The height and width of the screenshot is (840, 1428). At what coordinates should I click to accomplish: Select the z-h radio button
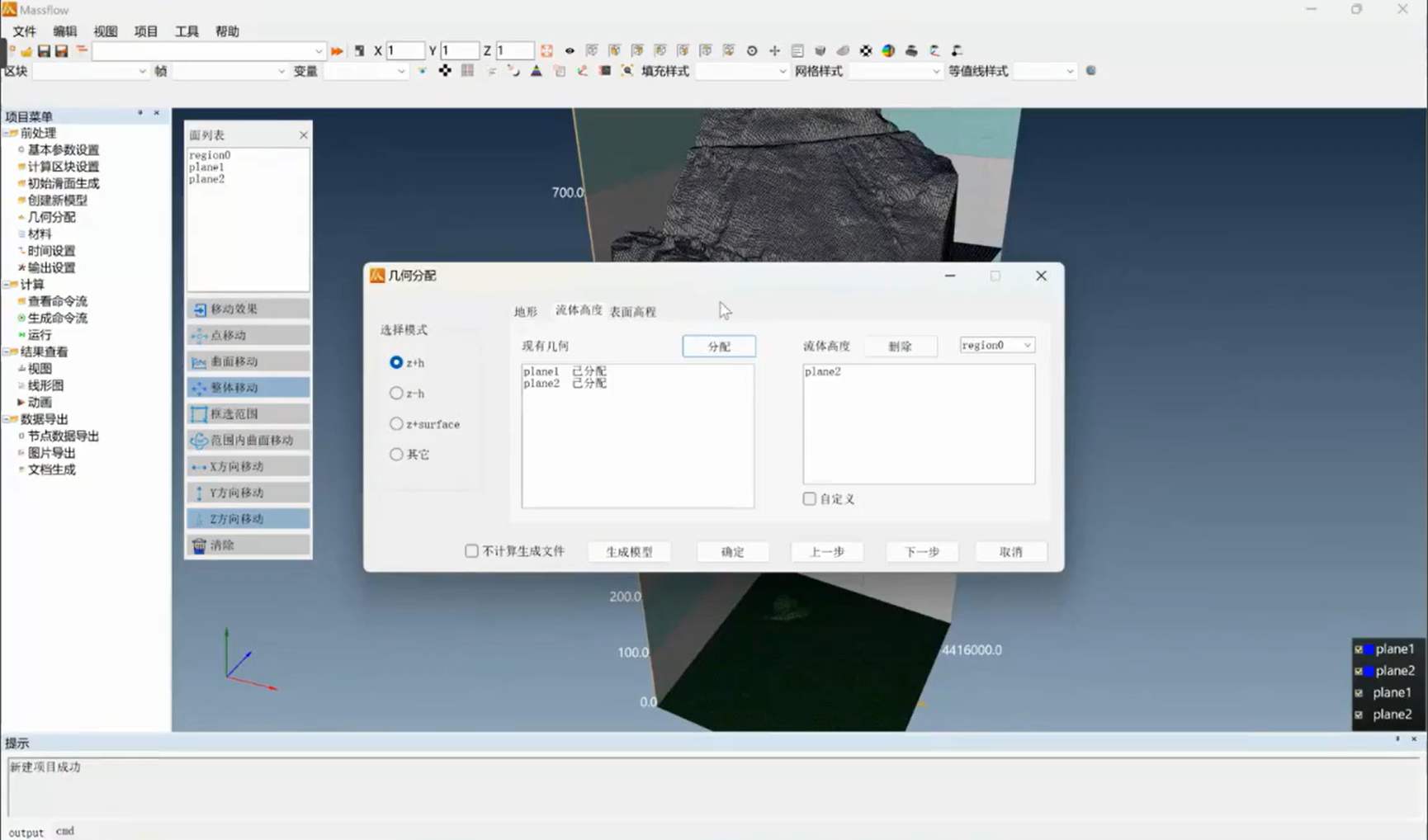pyautogui.click(x=396, y=394)
